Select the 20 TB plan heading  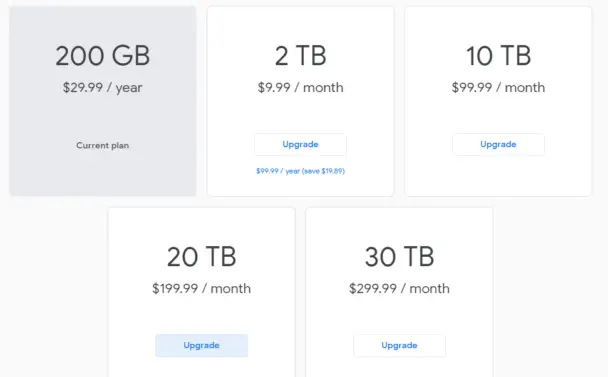pos(202,256)
